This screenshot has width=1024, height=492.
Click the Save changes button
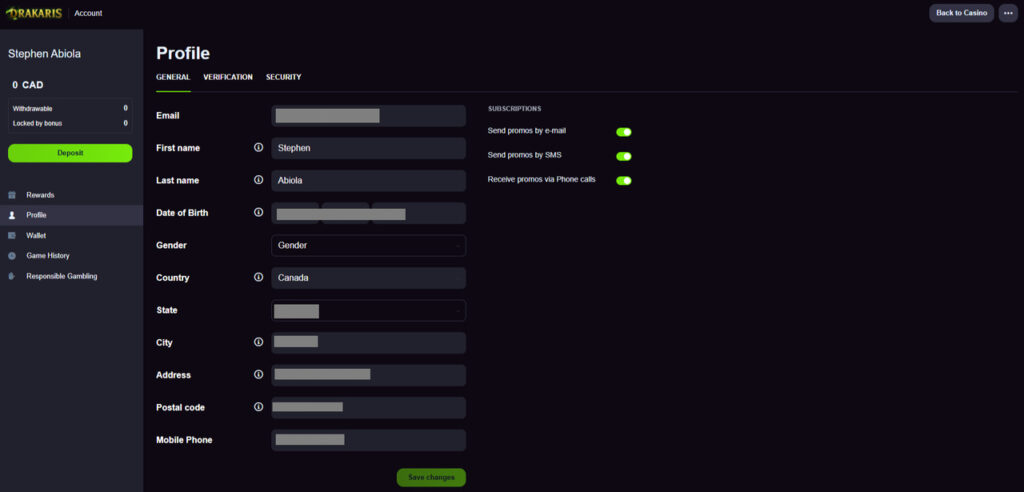click(x=431, y=478)
